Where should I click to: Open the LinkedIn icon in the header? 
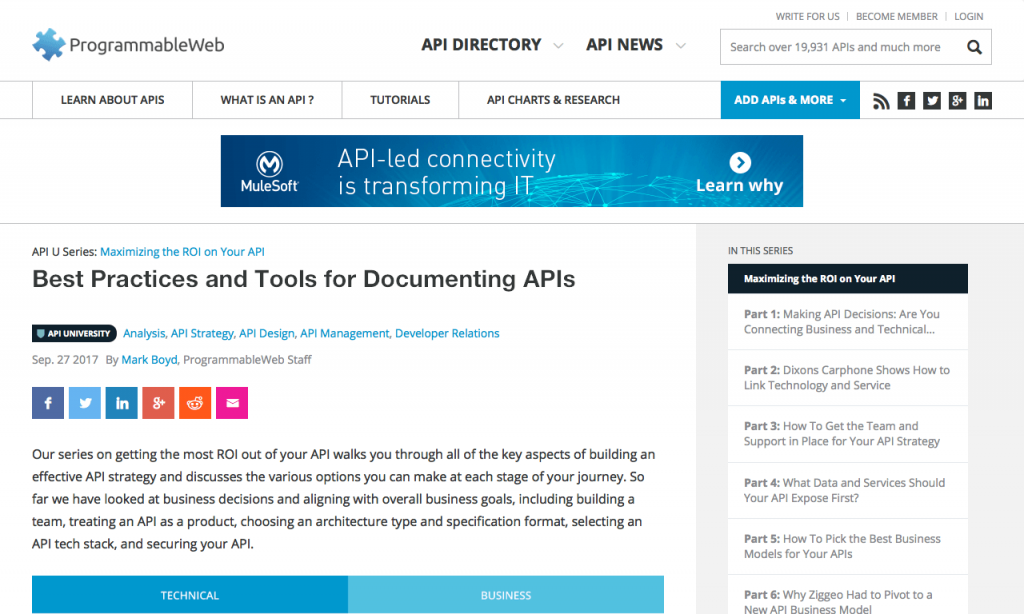pos(982,100)
